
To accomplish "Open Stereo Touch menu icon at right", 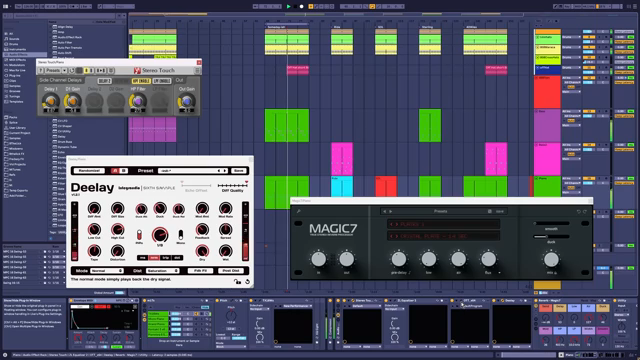I will 197,71.
